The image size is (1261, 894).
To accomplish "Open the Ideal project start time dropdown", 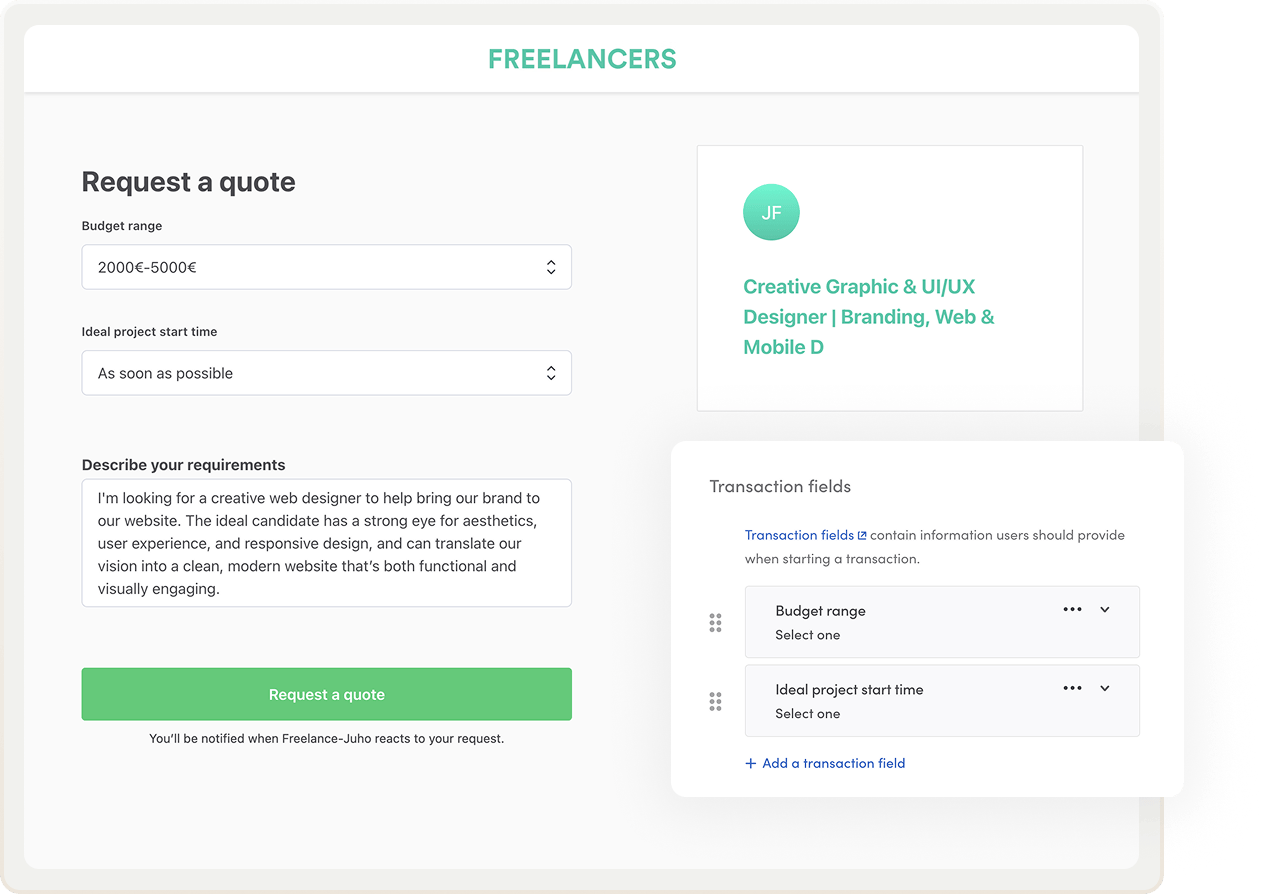I will click(326, 373).
